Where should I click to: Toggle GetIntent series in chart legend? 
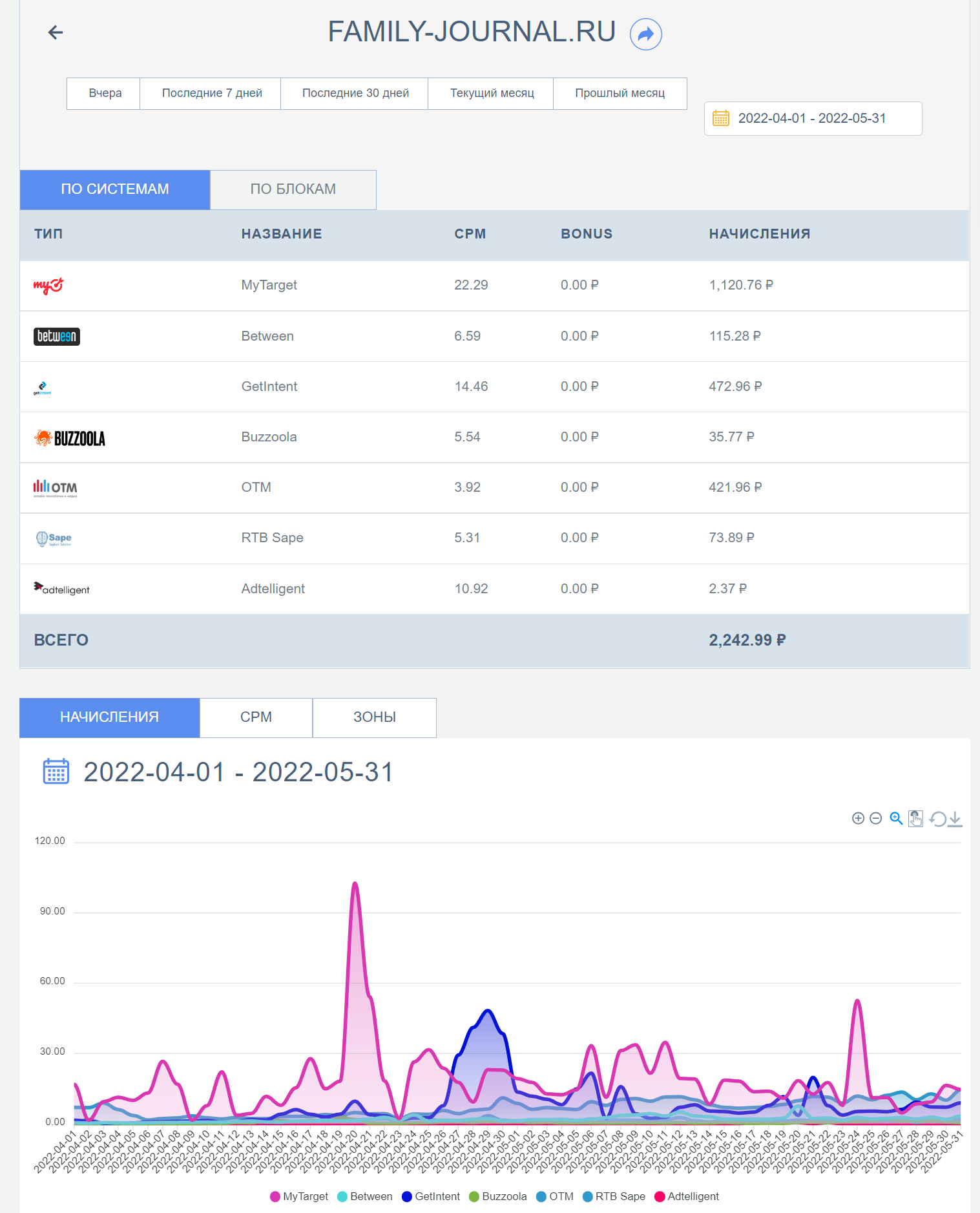[x=431, y=1197]
